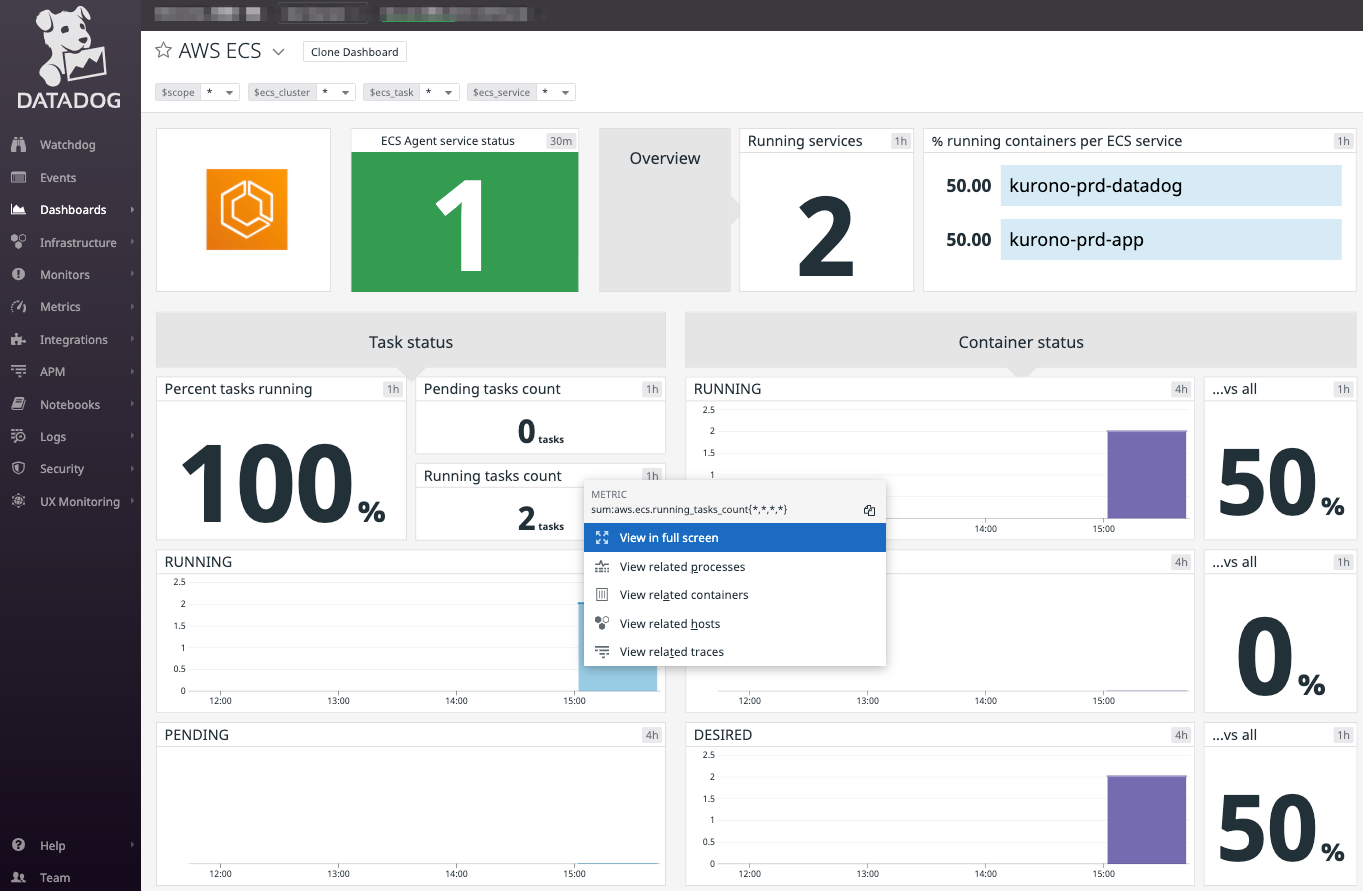This screenshot has width=1363, height=891.
Task: Star the AWS ECS dashboard
Action: (x=163, y=51)
